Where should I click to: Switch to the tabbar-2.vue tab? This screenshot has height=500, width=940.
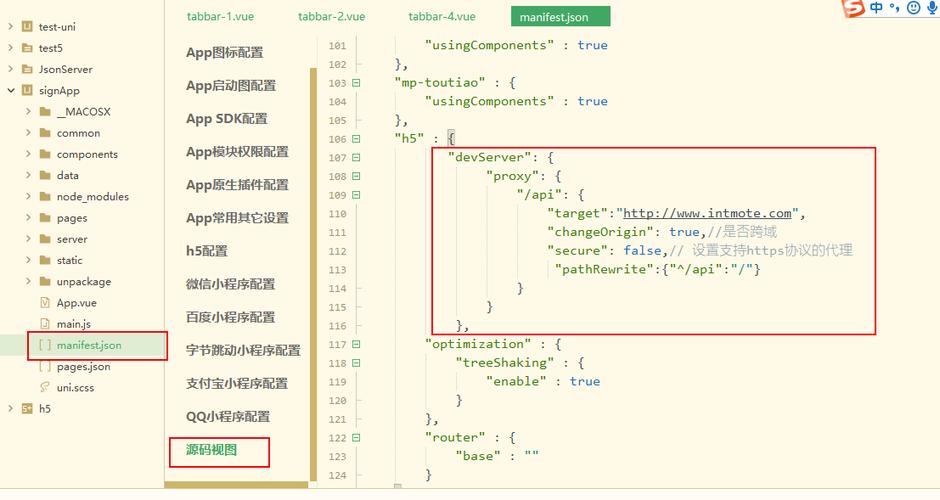pyautogui.click(x=332, y=17)
